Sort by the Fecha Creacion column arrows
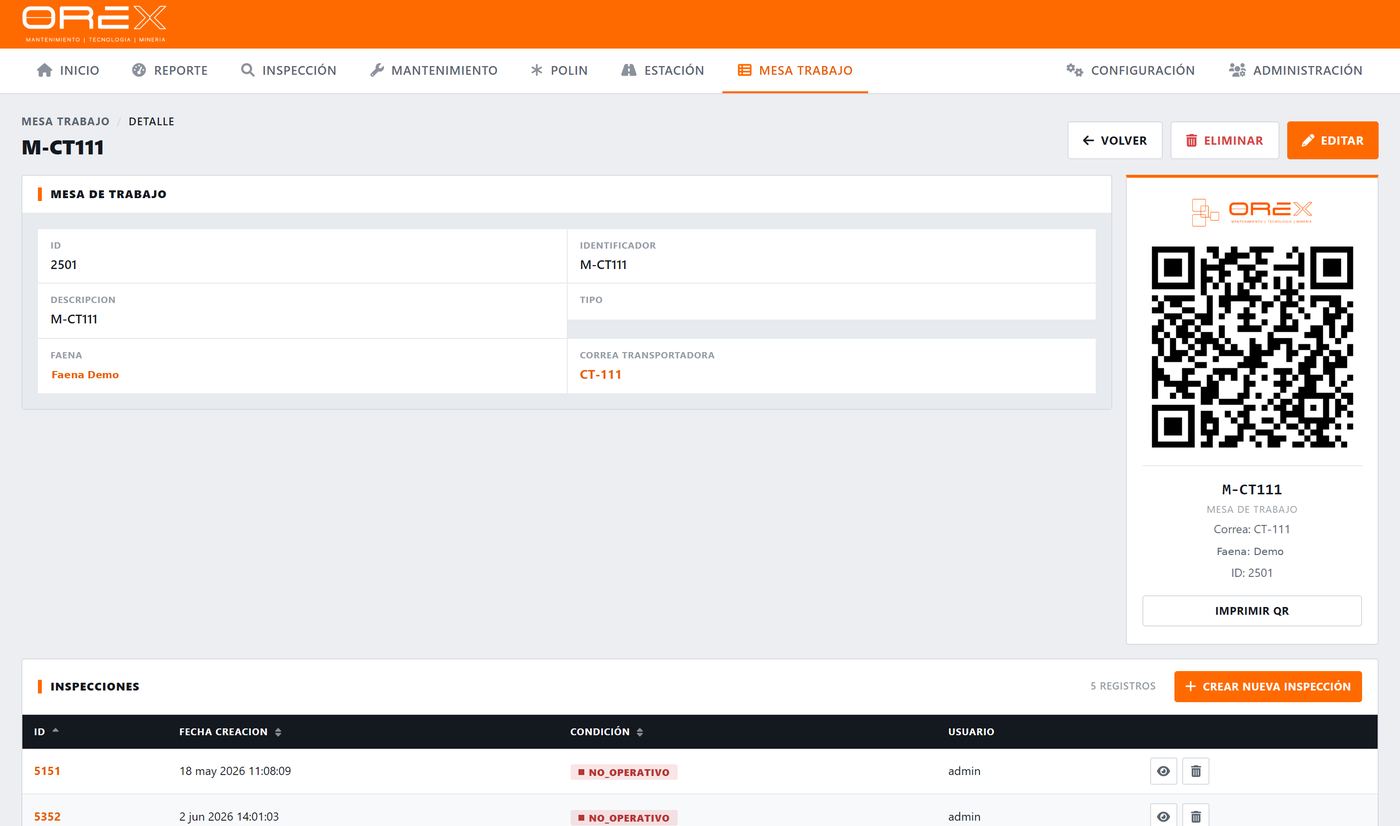This screenshot has height=826, width=1400. pyautogui.click(x=278, y=732)
